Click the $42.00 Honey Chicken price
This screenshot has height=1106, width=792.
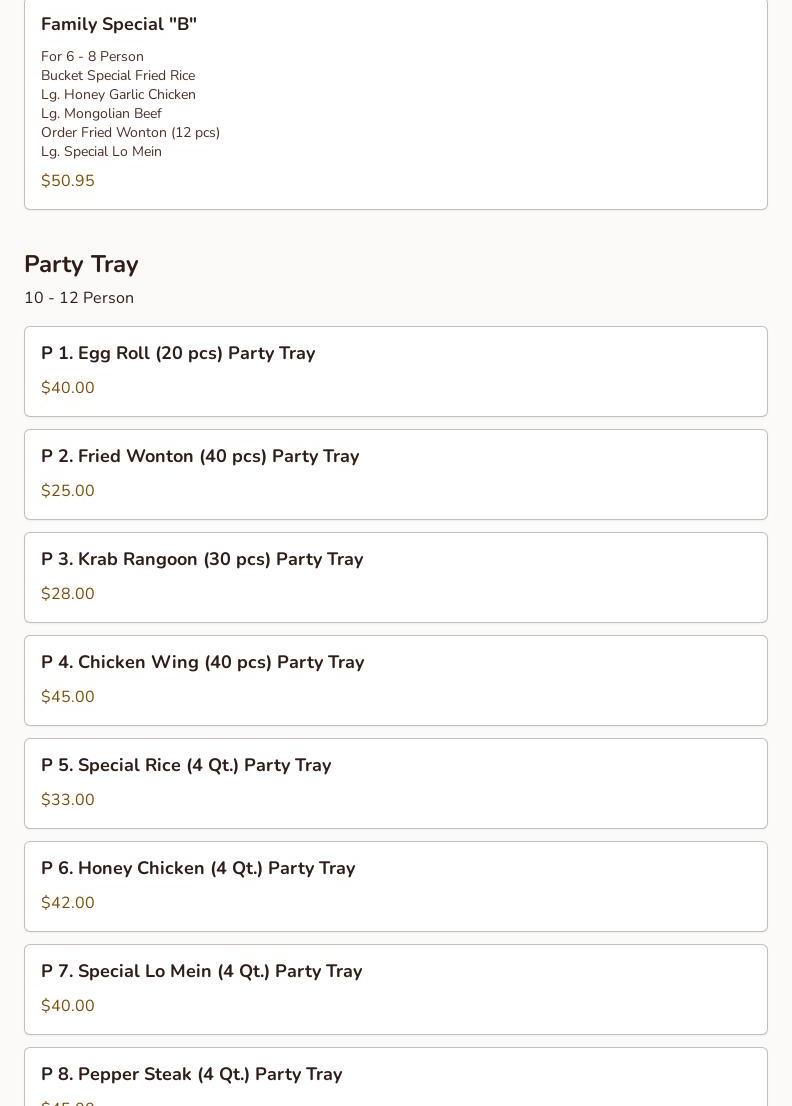click(x=68, y=903)
